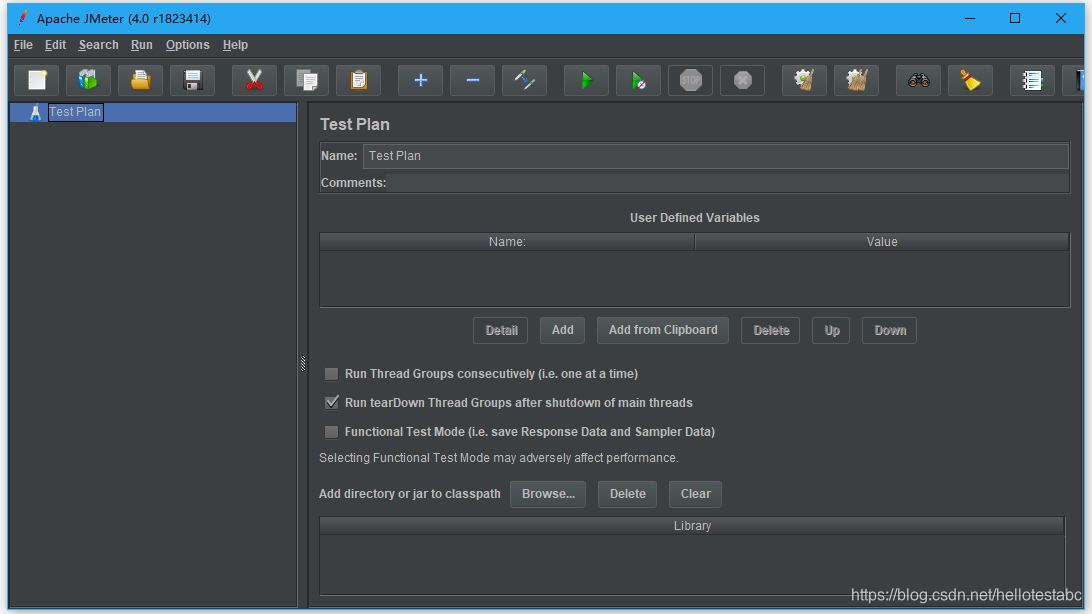Click the Value column header

(x=882, y=242)
